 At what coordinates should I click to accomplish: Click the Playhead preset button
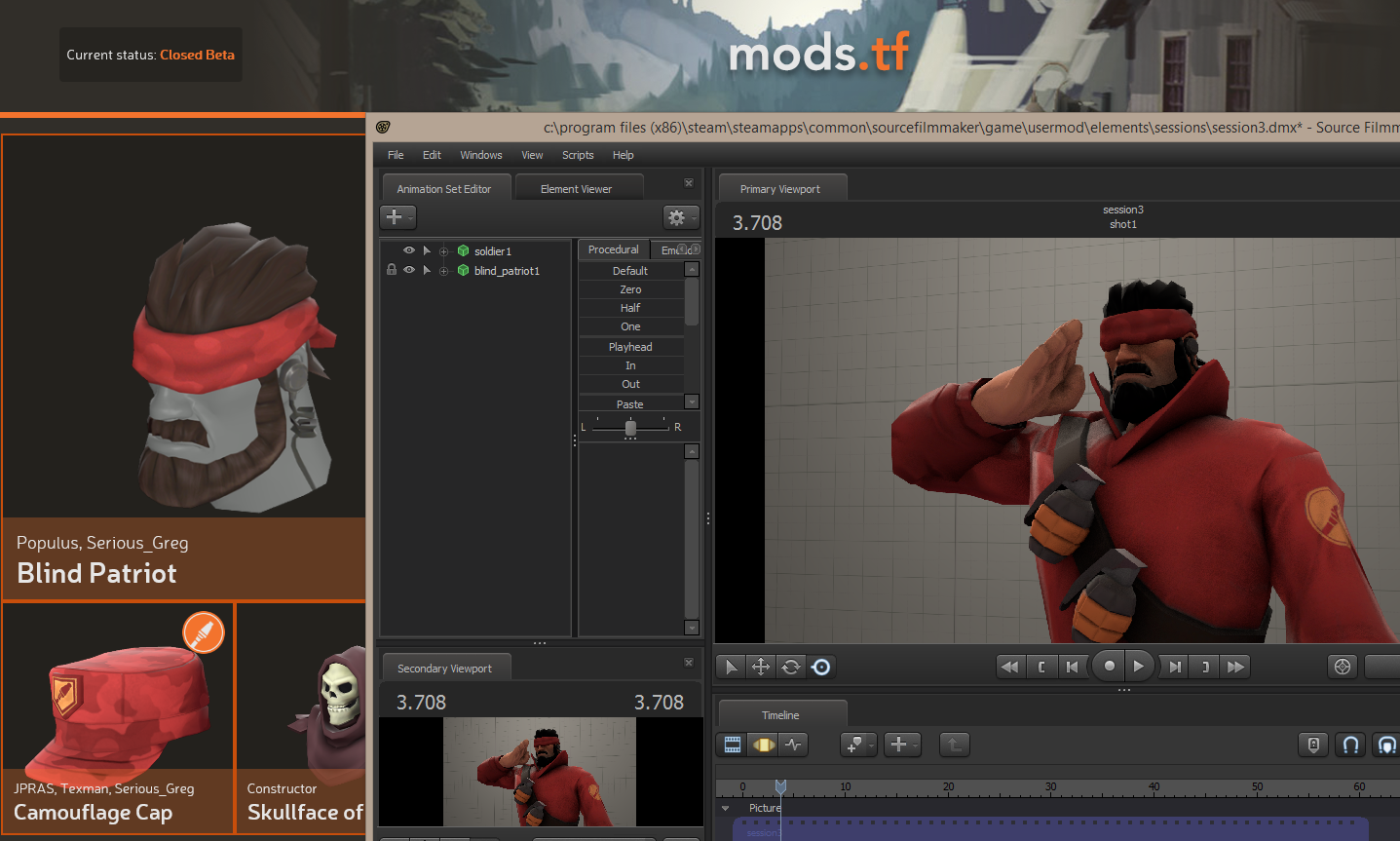pyautogui.click(x=630, y=347)
